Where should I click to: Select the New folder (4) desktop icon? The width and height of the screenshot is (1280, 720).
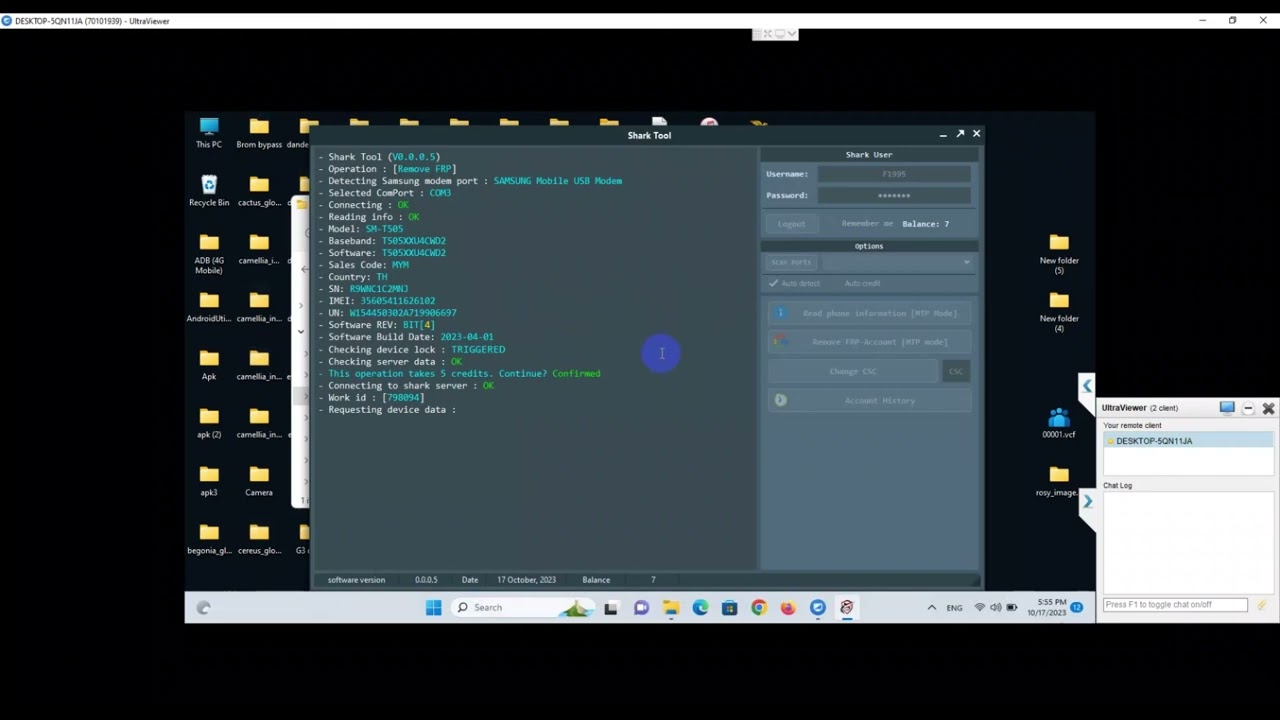point(1059,312)
